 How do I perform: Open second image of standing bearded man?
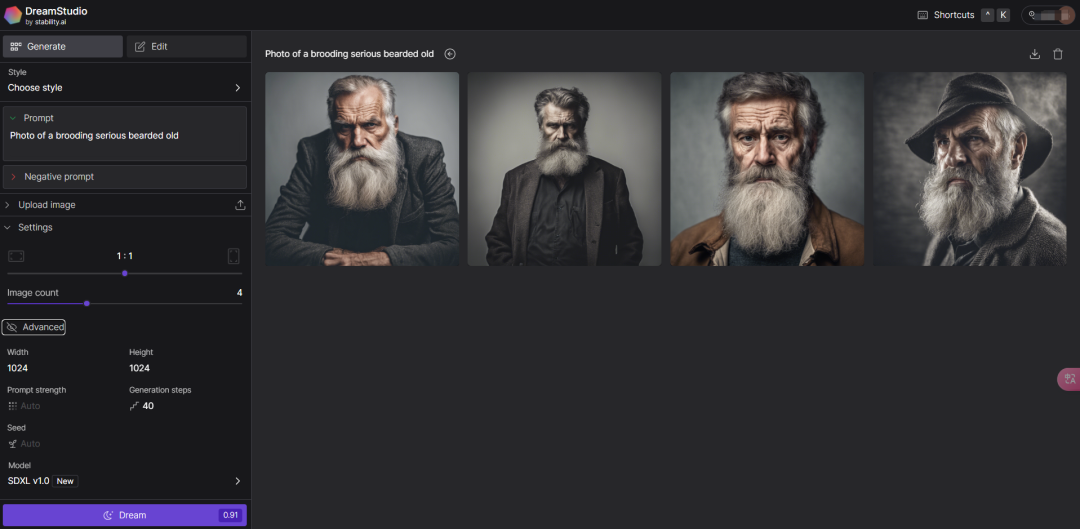(x=564, y=169)
